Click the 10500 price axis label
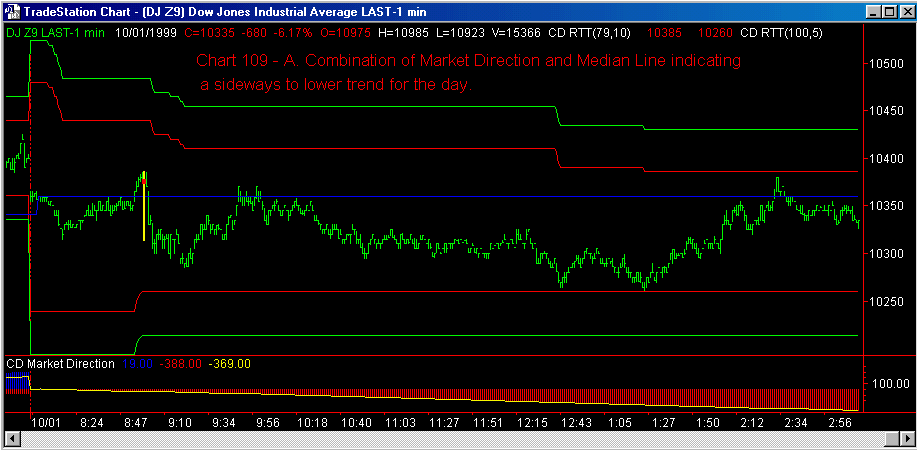The width and height of the screenshot is (917, 450). pyautogui.click(x=886, y=64)
